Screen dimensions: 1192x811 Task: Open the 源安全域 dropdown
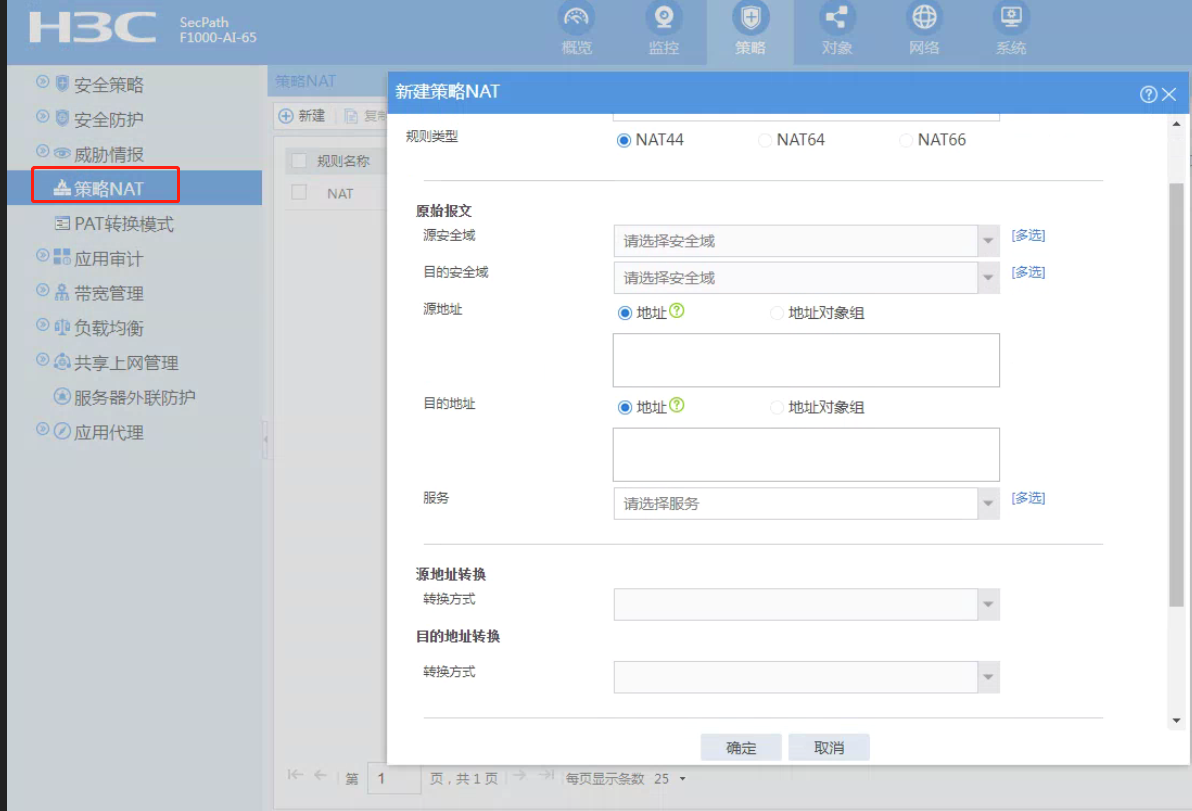(988, 241)
